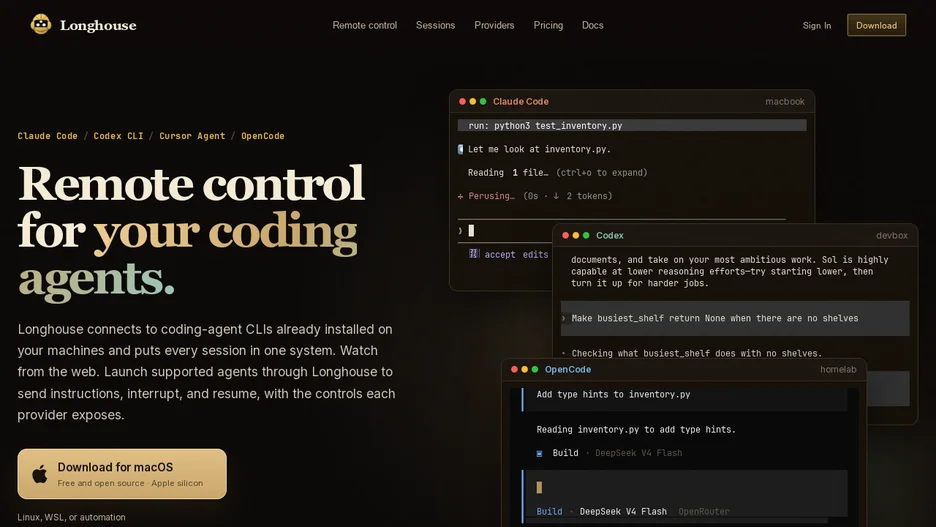Click yellow minimize dot on OpenCode window
Viewport: 936px width, 527px height.
525,369
